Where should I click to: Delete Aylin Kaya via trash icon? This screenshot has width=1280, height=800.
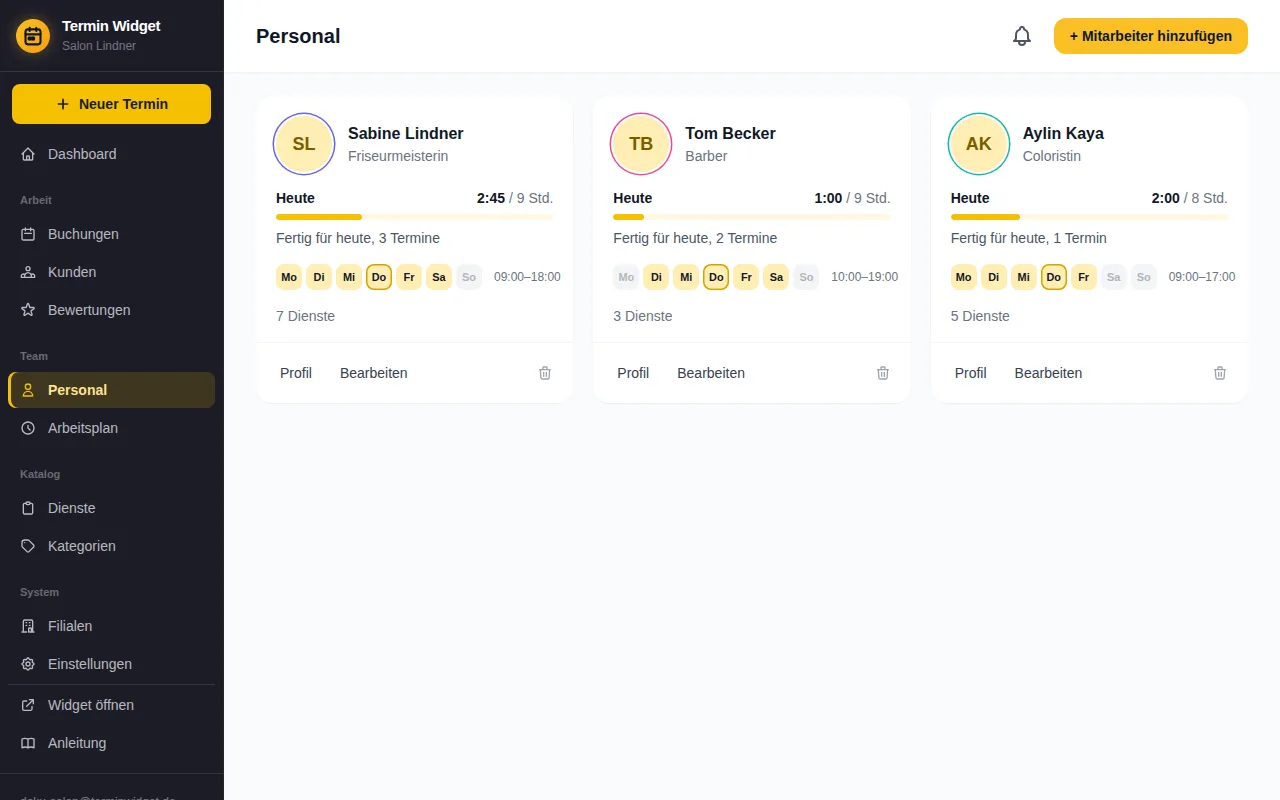point(1220,373)
